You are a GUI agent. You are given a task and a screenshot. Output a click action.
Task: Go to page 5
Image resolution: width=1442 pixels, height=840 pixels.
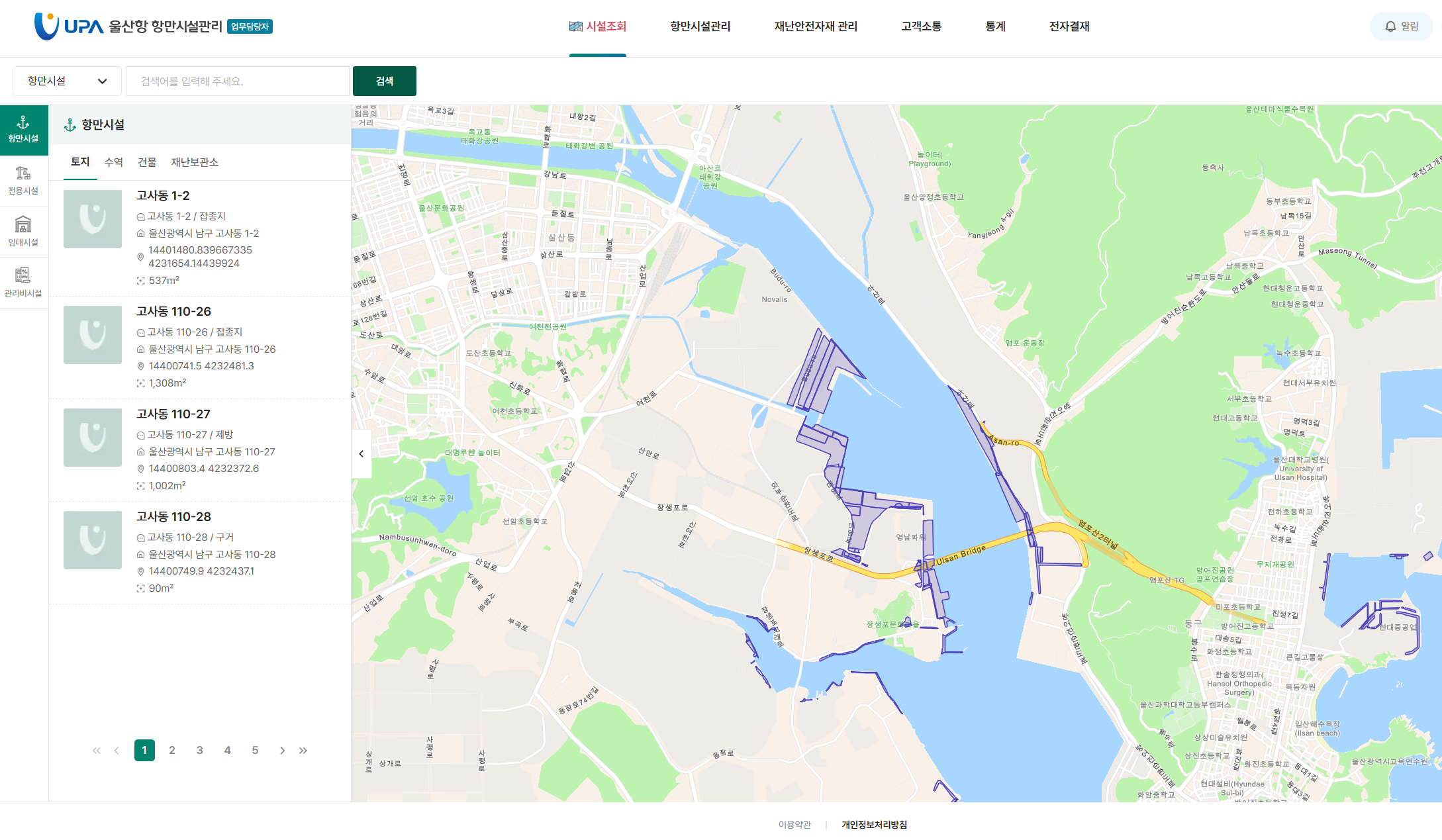tap(255, 750)
